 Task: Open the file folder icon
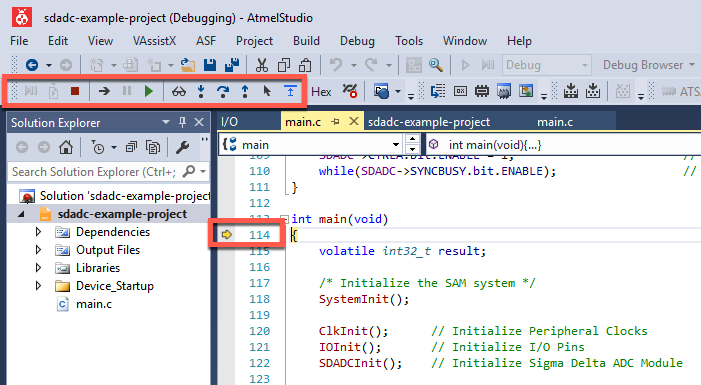pyautogui.click(x=188, y=65)
